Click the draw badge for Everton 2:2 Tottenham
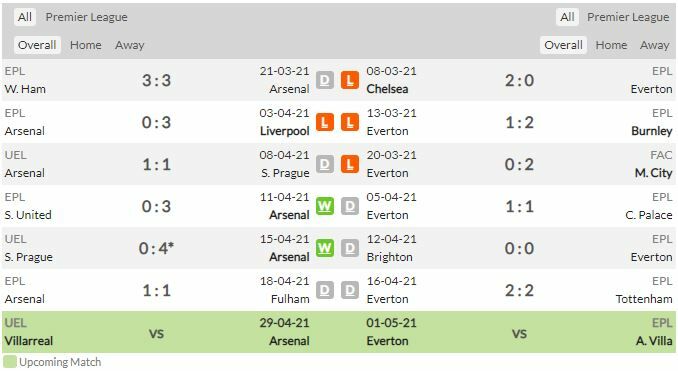The image size is (678, 371). pos(350,290)
